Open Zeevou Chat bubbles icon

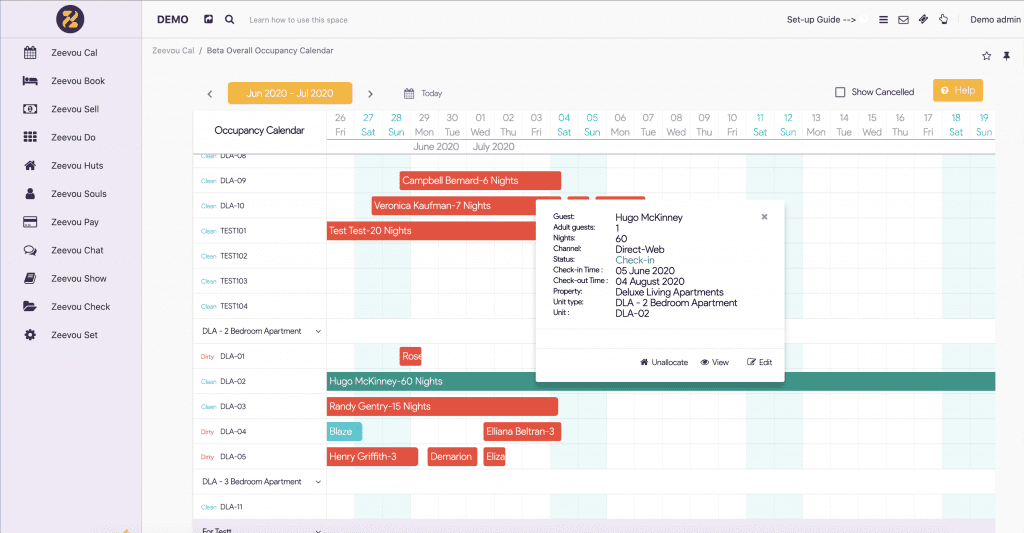pos(30,250)
